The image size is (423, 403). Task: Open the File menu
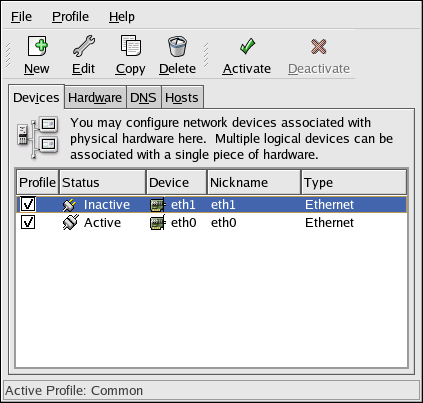(x=21, y=17)
